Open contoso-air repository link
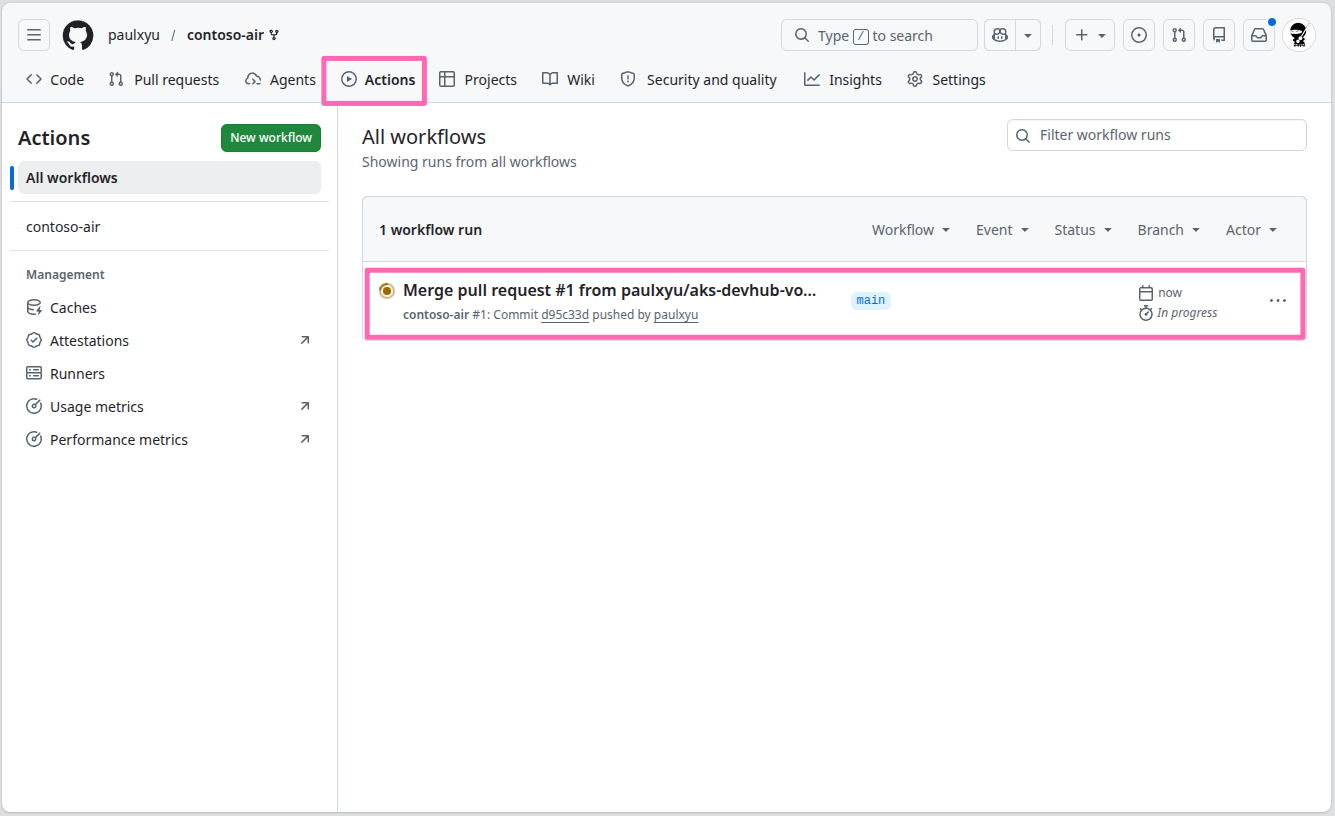This screenshot has width=1335, height=816. (225, 35)
